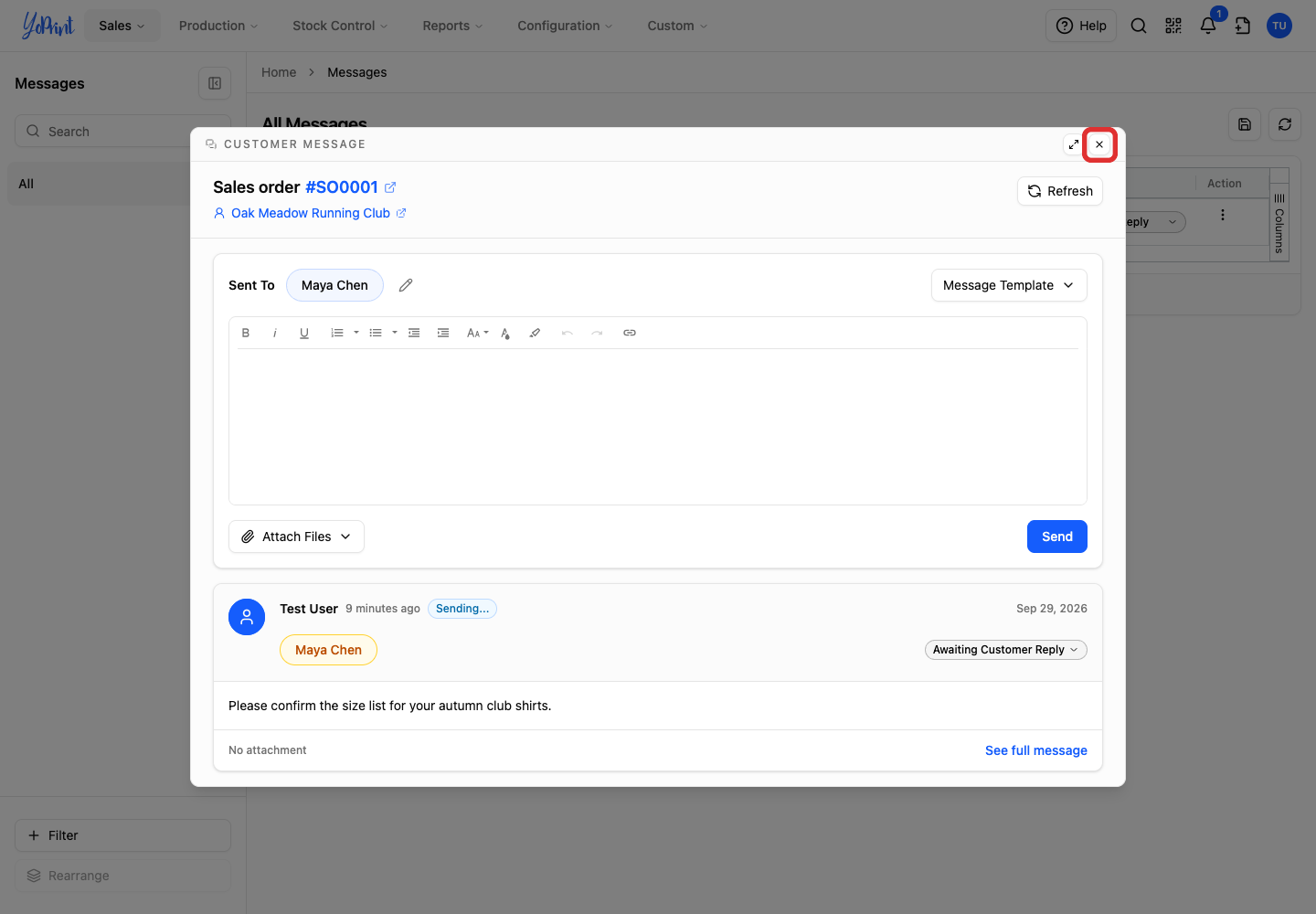Open Oak Meadow Running Club customer link
The height and width of the screenshot is (914, 1316).
[x=311, y=213]
